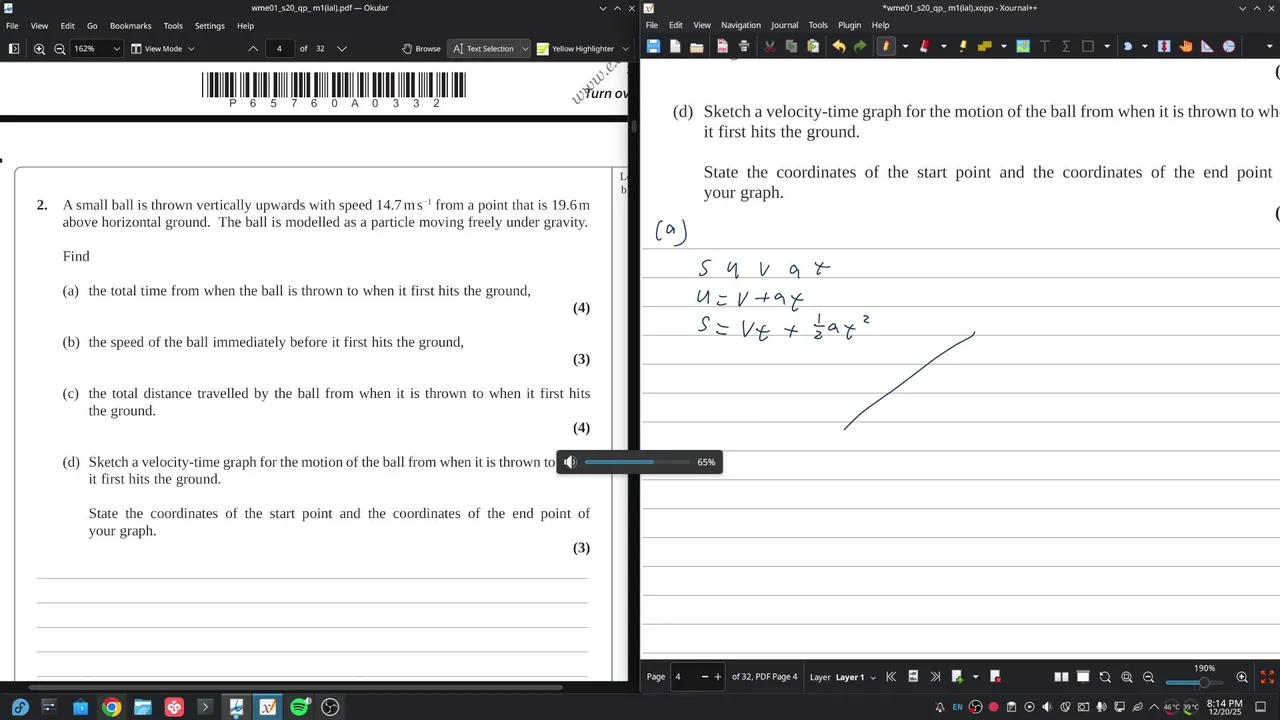Export as PDF in Xournal++

(x=722, y=46)
